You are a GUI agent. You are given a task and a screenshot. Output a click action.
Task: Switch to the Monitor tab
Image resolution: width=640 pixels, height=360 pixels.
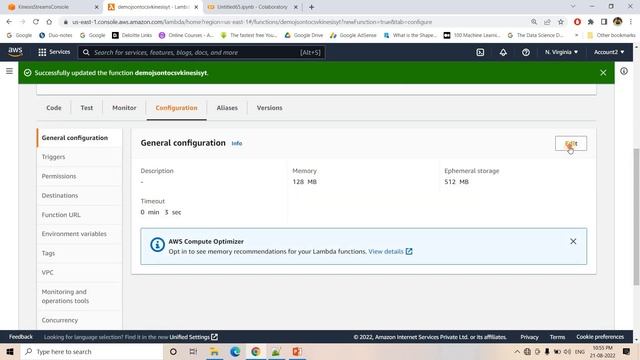[124, 108]
